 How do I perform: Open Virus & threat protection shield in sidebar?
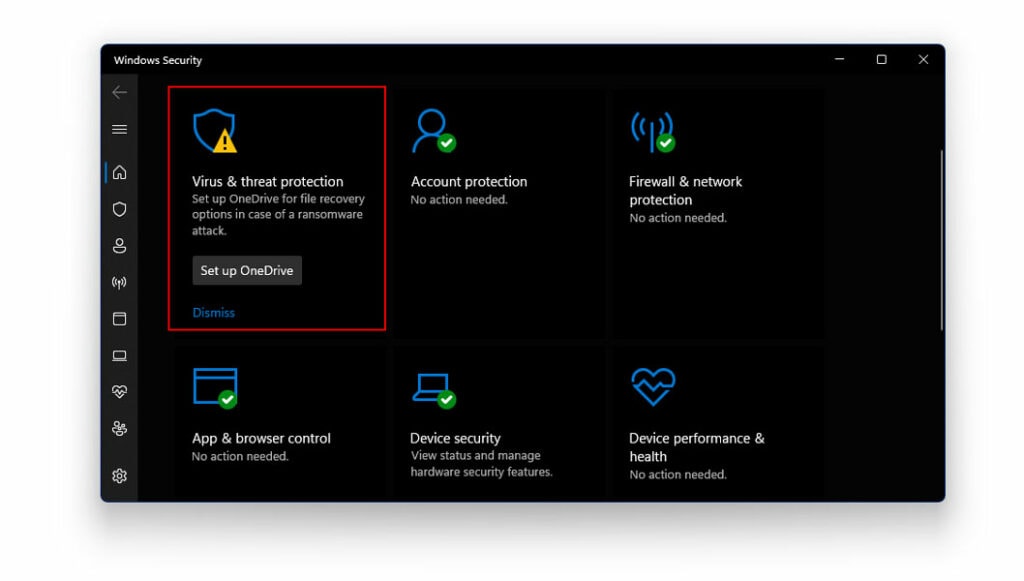click(120, 209)
